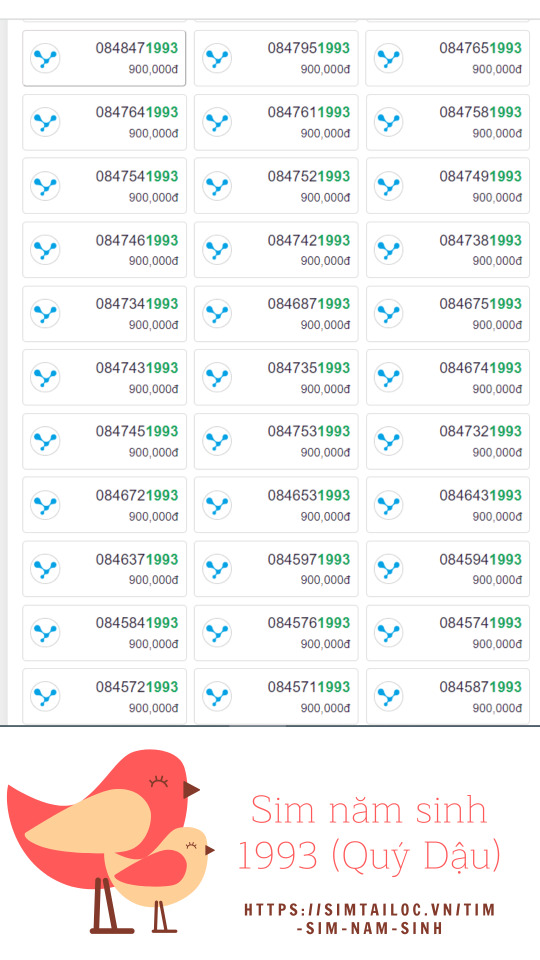Select the carrier icon for 0847651993
The width and height of the screenshot is (540, 960).
pos(389,58)
